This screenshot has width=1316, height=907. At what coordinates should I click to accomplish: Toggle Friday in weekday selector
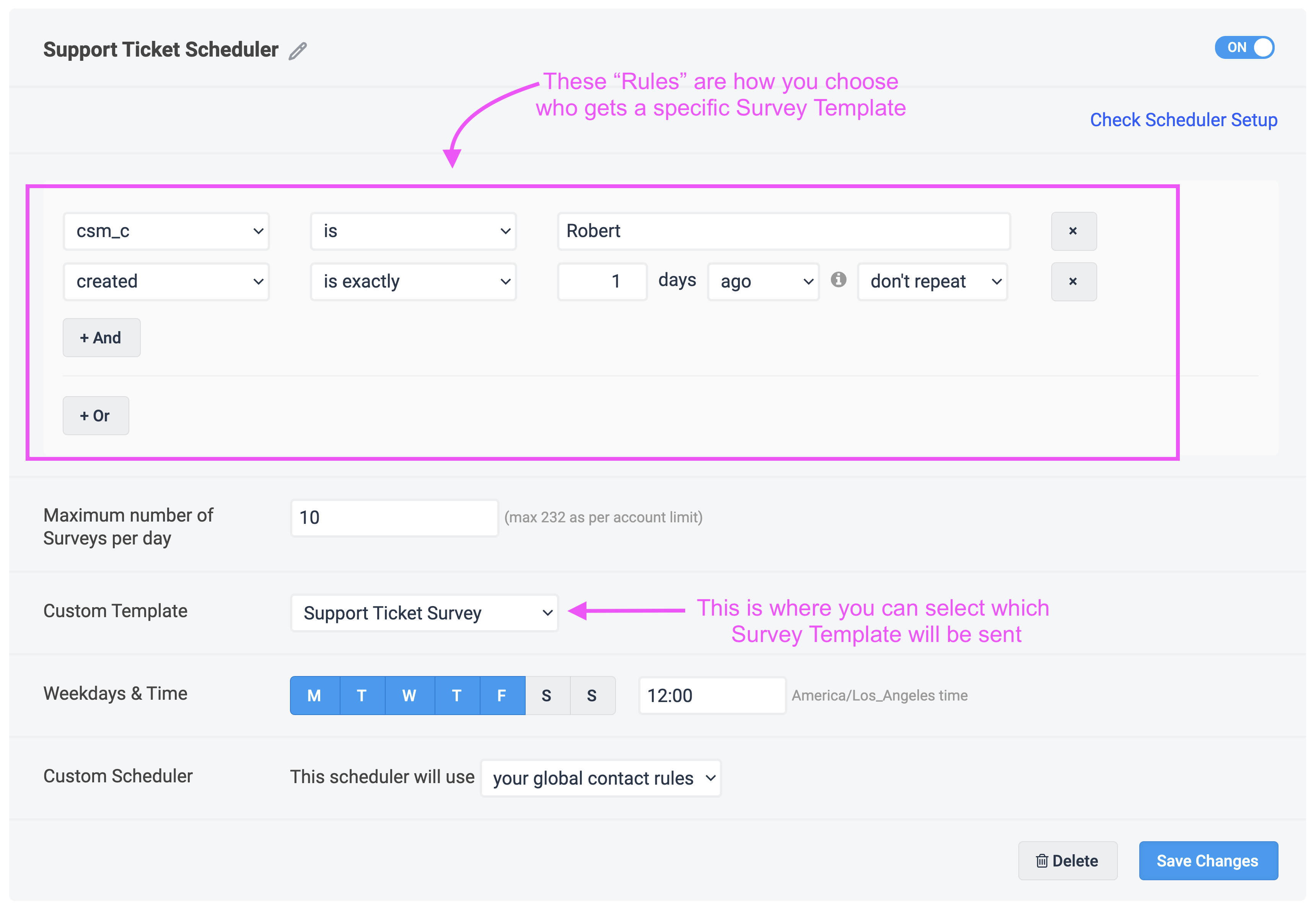coord(502,696)
